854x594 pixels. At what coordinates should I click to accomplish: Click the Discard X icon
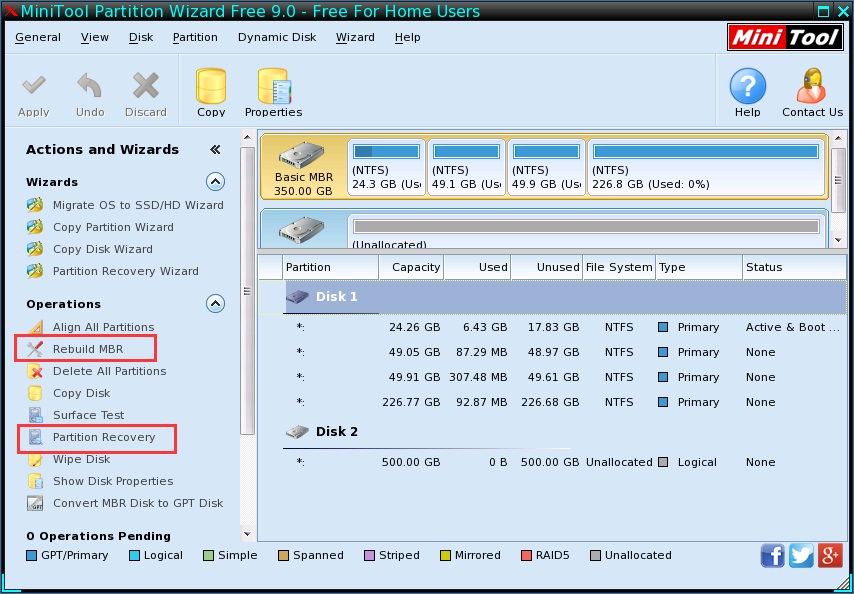point(146,86)
